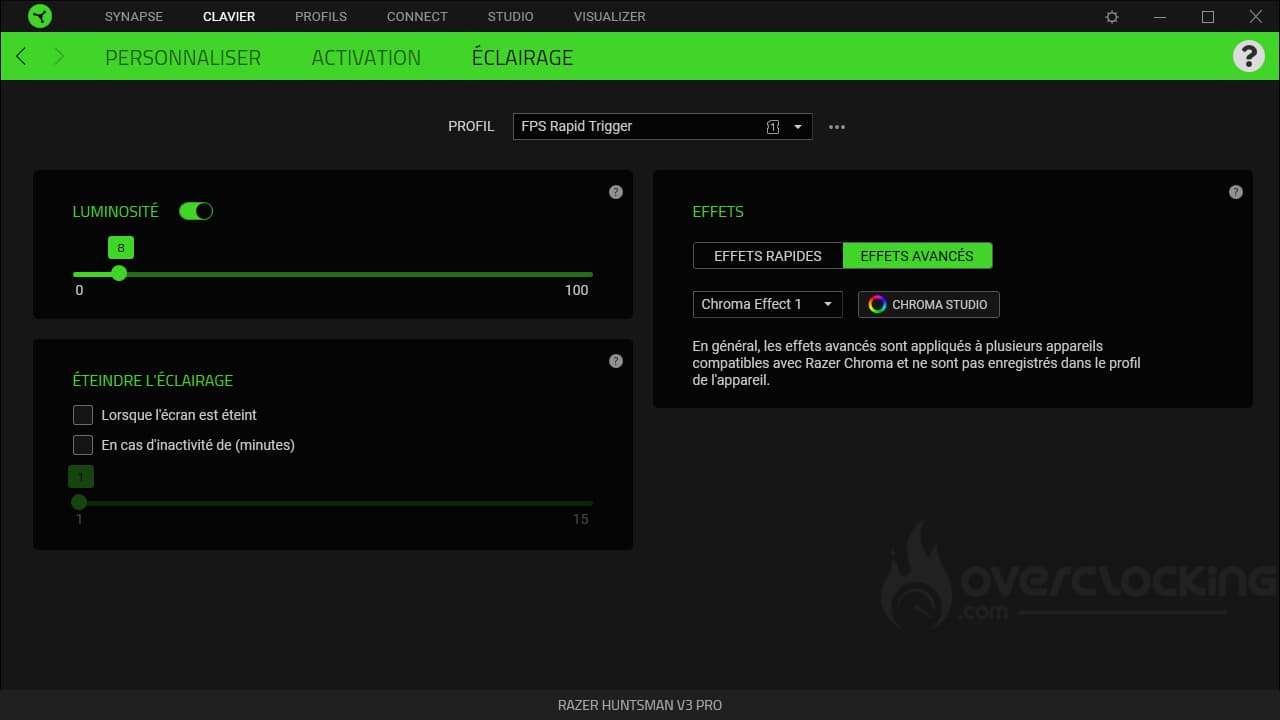The width and height of the screenshot is (1280, 720).
Task: Open the CONNECT tab
Action: 417,17
